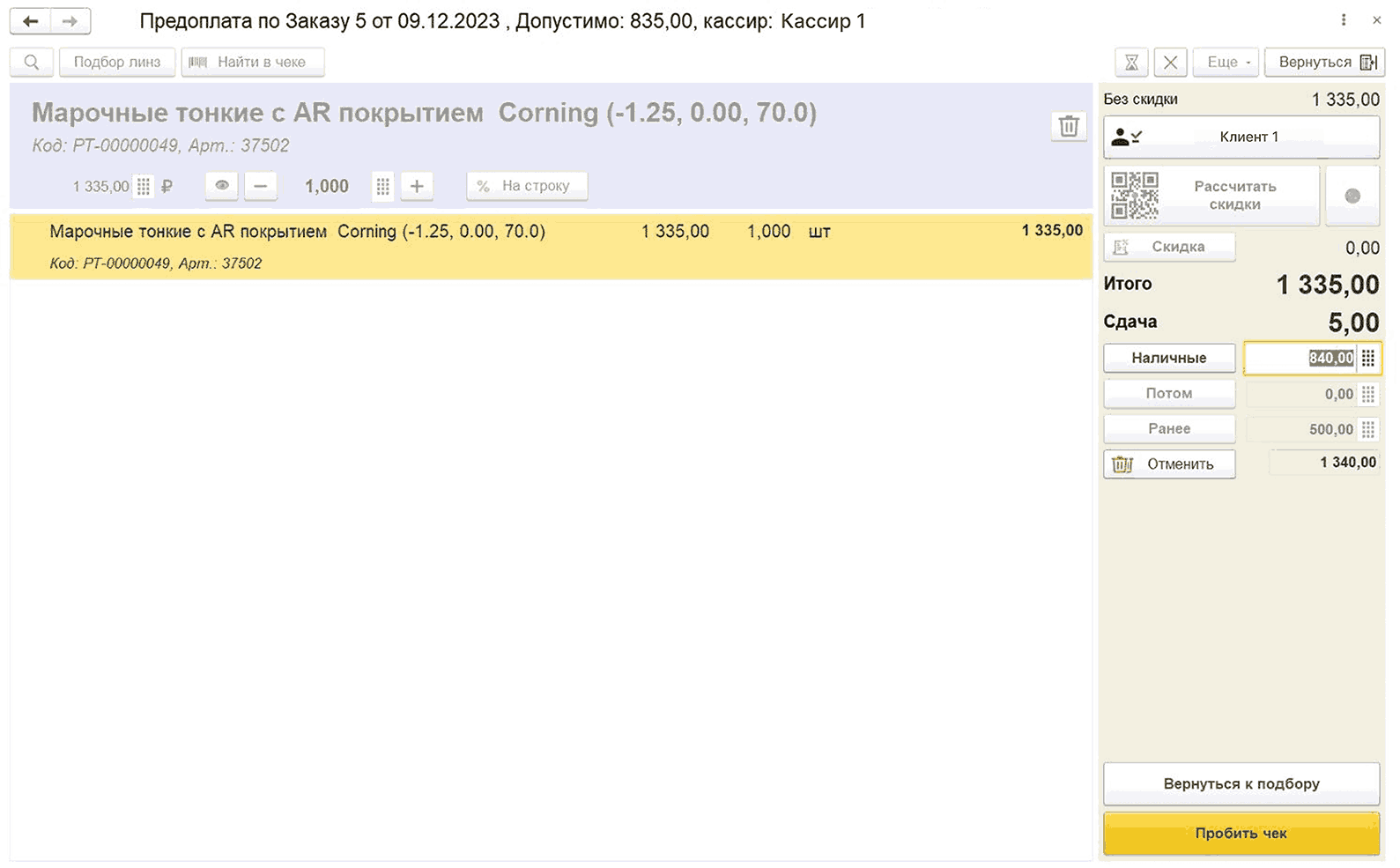The image size is (1400, 868).
Task: Open quantity keypad next to 1,000
Action: (382, 186)
